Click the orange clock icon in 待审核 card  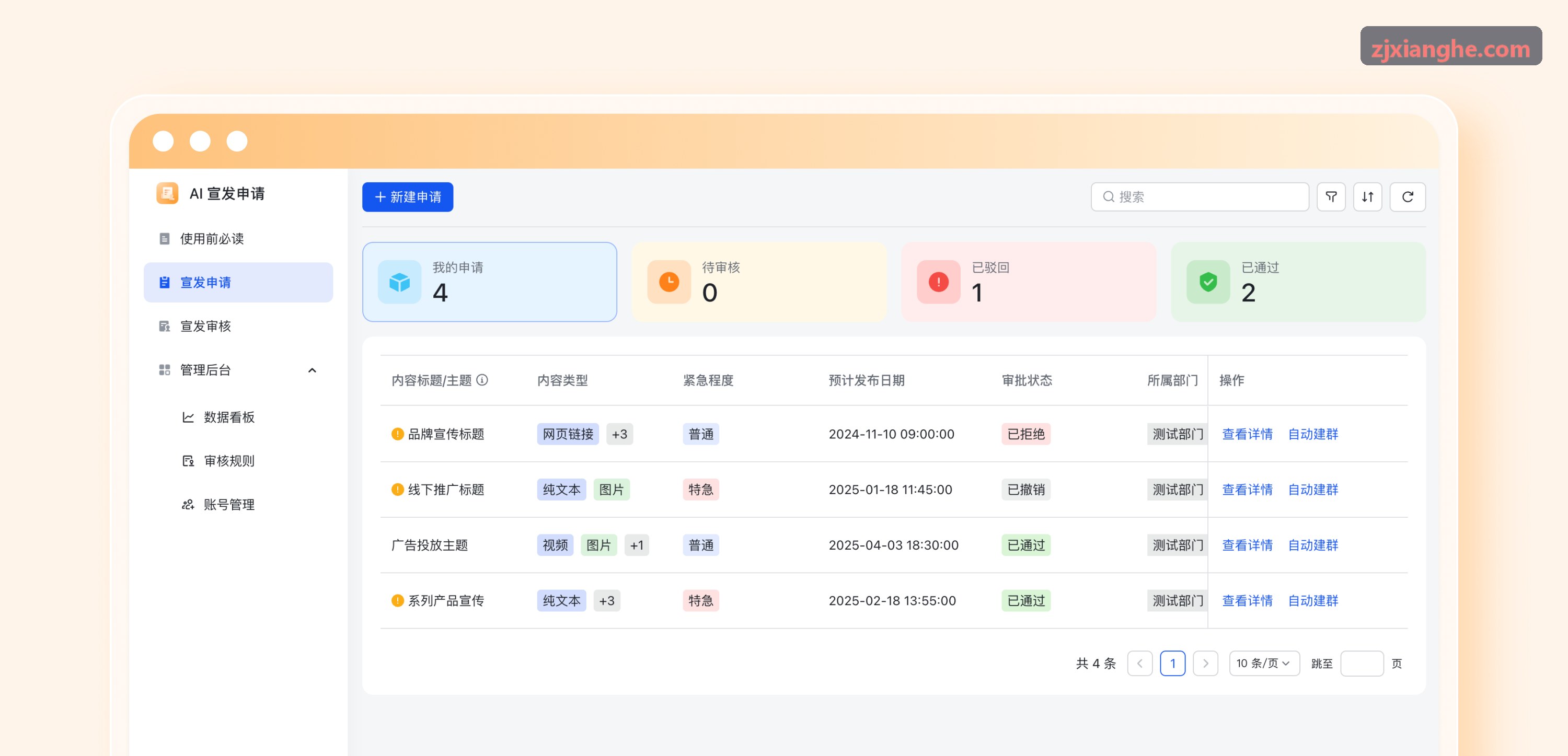tap(669, 282)
